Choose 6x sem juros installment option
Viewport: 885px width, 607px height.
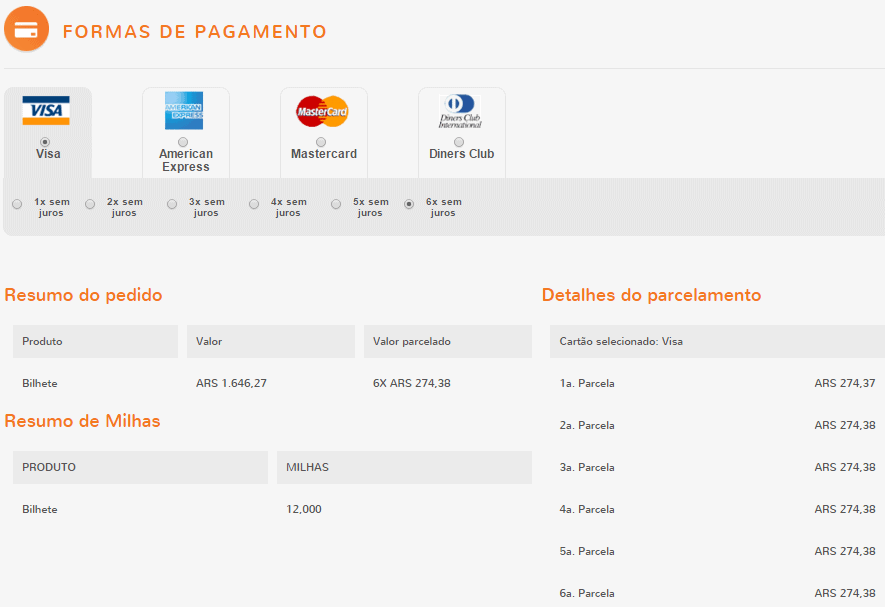(x=409, y=204)
